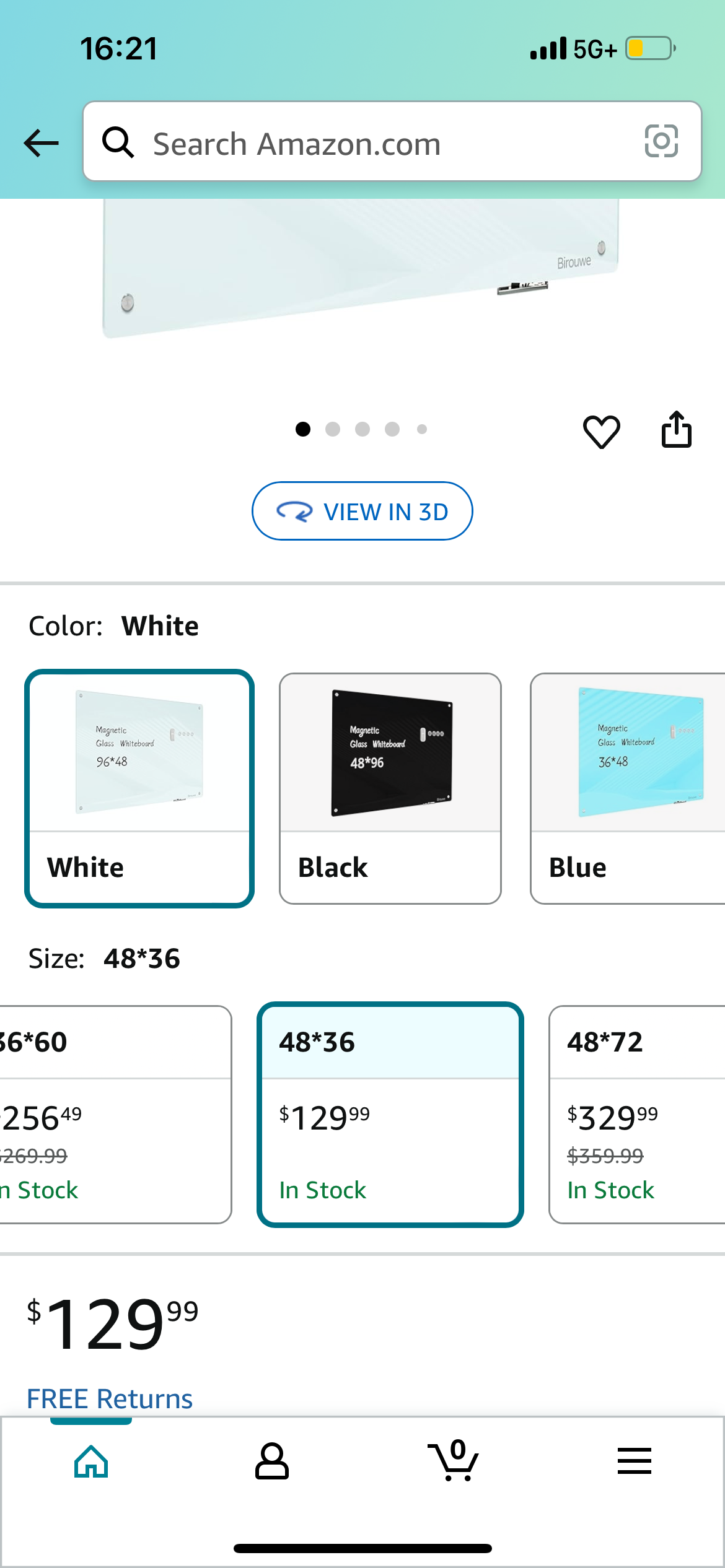
Task: Open the shopping cart icon
Action: (x=453, y=1460)
